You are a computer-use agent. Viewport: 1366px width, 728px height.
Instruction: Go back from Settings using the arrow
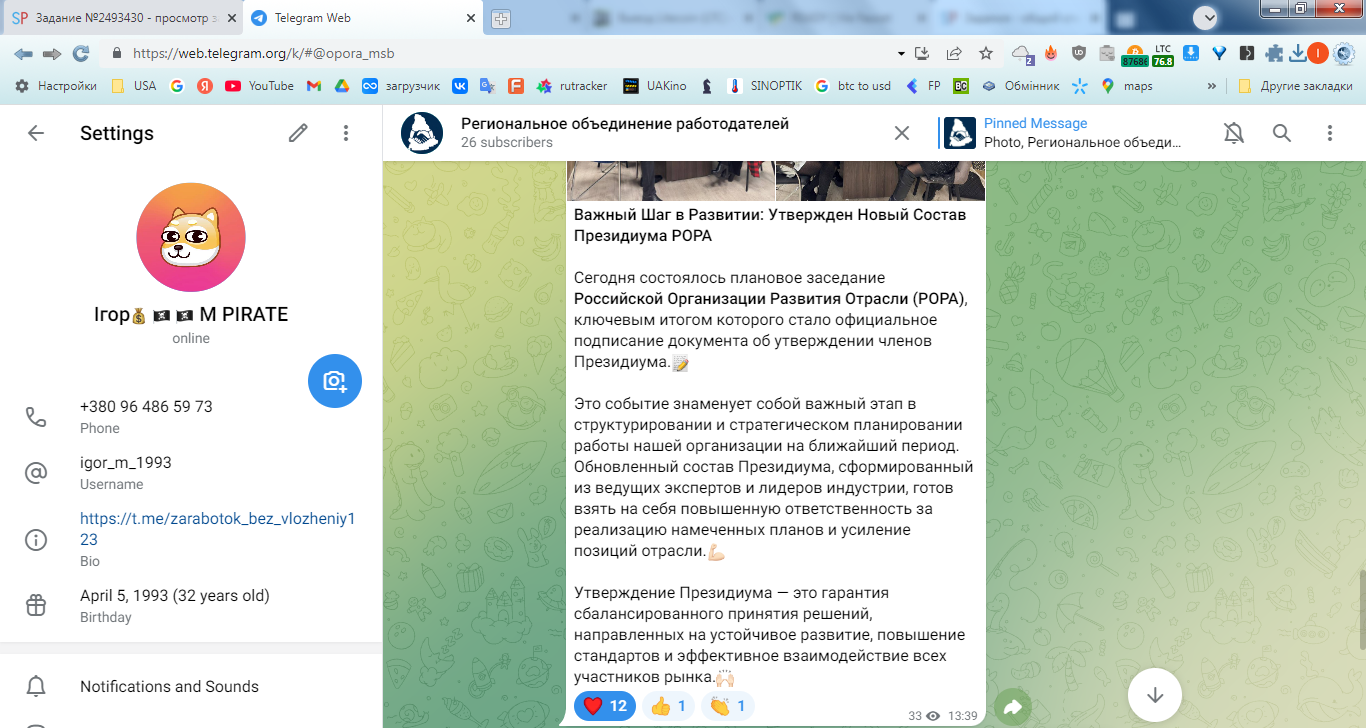36,133
